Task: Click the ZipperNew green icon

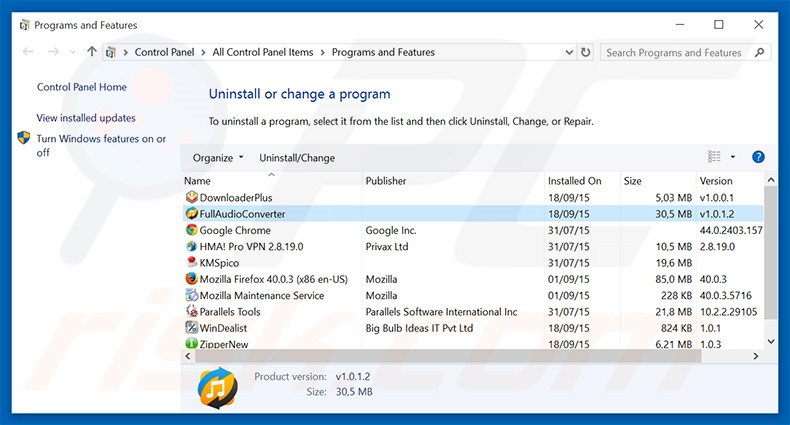Action: tap(191, 343)
